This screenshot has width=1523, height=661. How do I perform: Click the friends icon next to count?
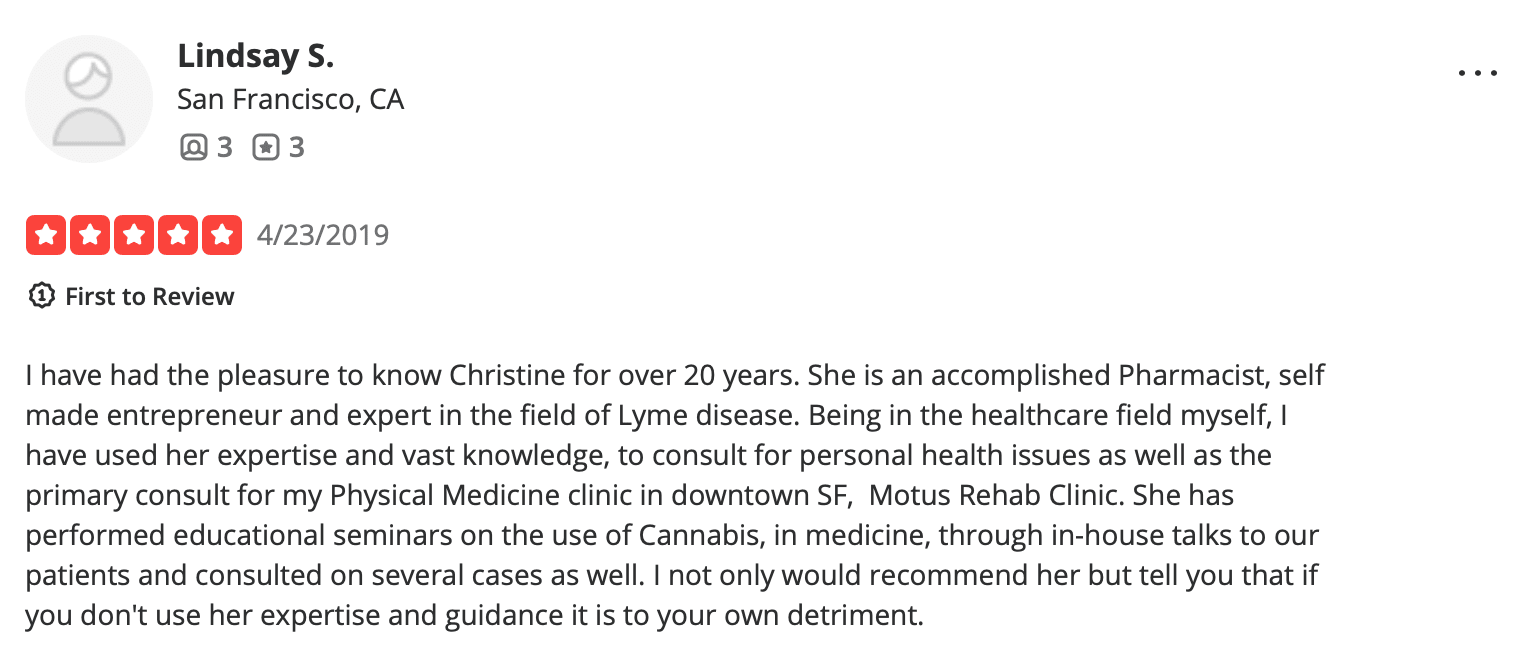coord(192,148)
